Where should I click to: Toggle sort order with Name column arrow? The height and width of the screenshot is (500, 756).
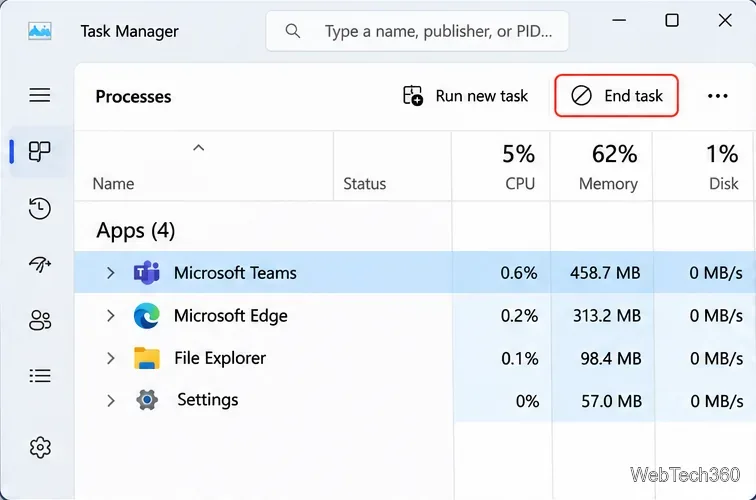199,148
